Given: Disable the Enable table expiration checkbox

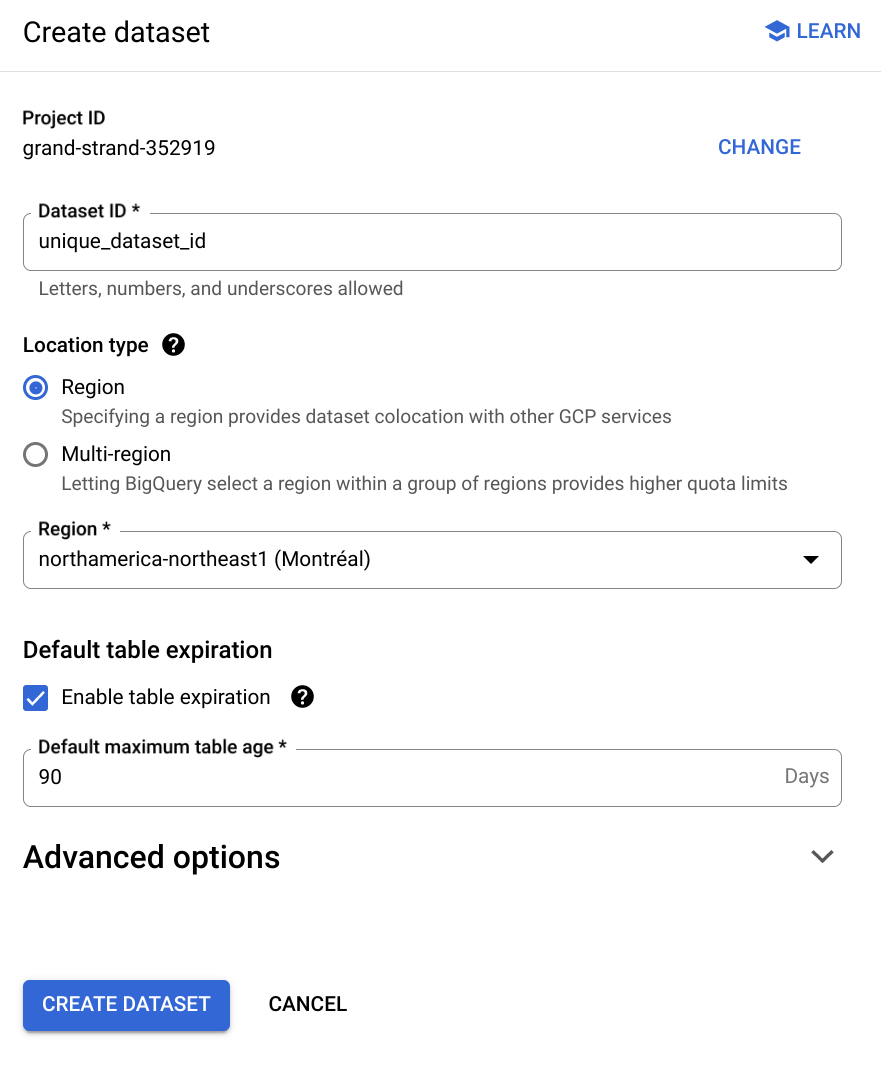Looking at the screenshot, I should (x=36, y=698).
